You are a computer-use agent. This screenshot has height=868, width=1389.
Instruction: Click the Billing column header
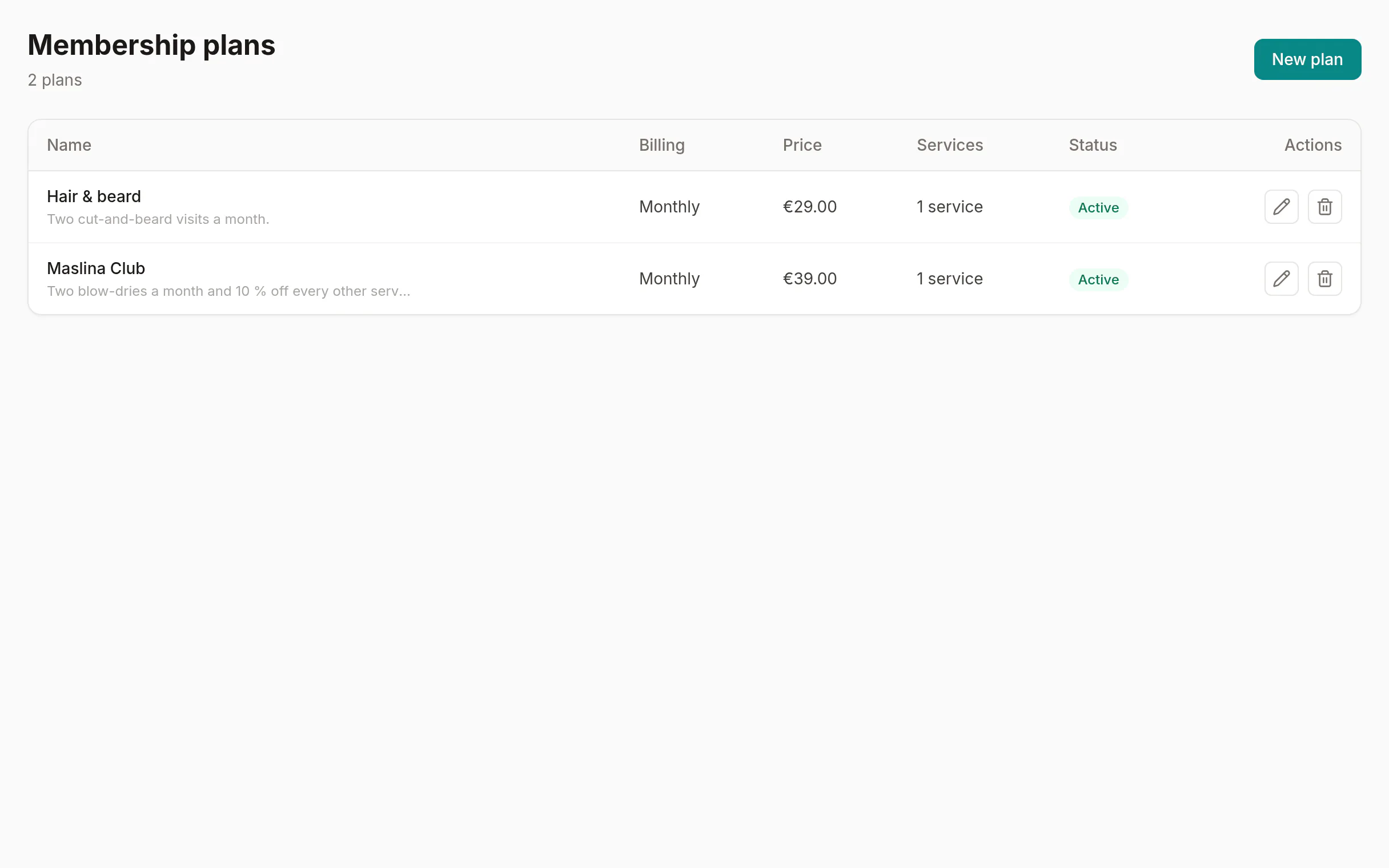coord(662,145)
